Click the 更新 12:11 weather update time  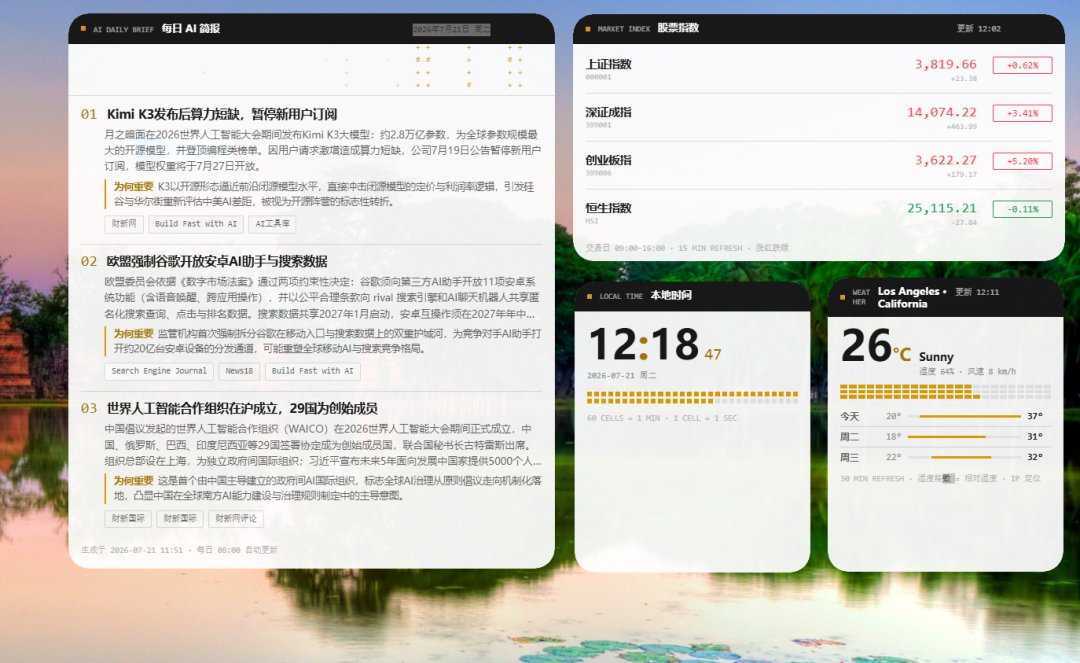(x=977, y=292)
